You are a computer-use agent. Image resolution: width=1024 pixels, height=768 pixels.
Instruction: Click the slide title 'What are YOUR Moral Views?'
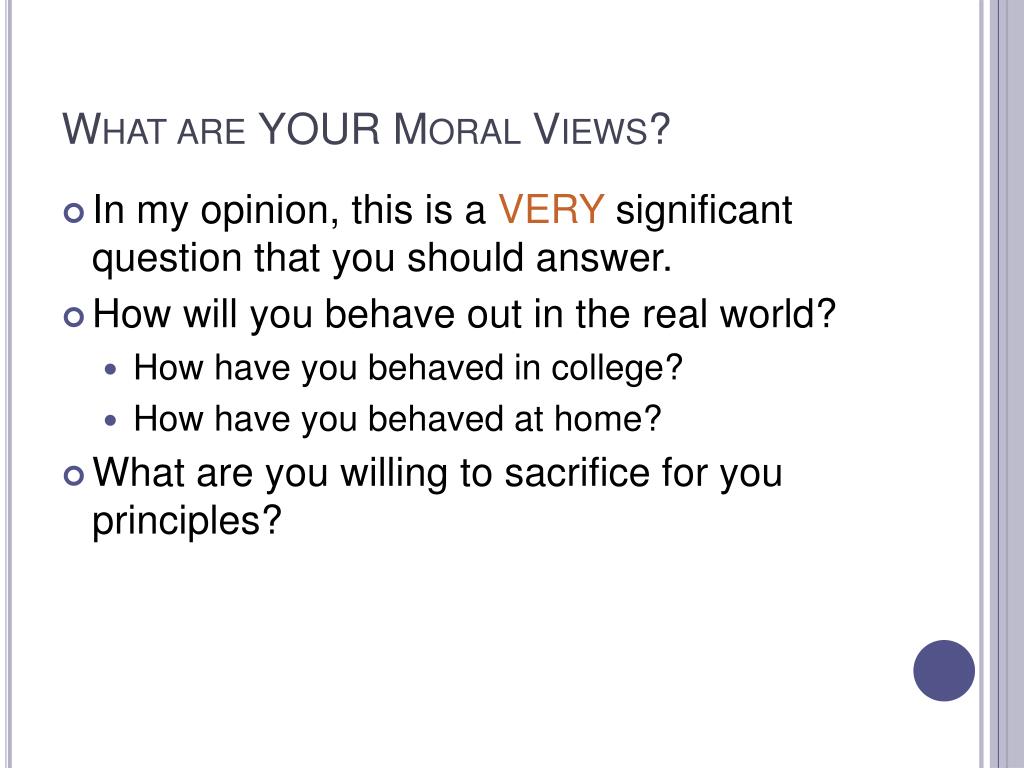coord(366,129)
